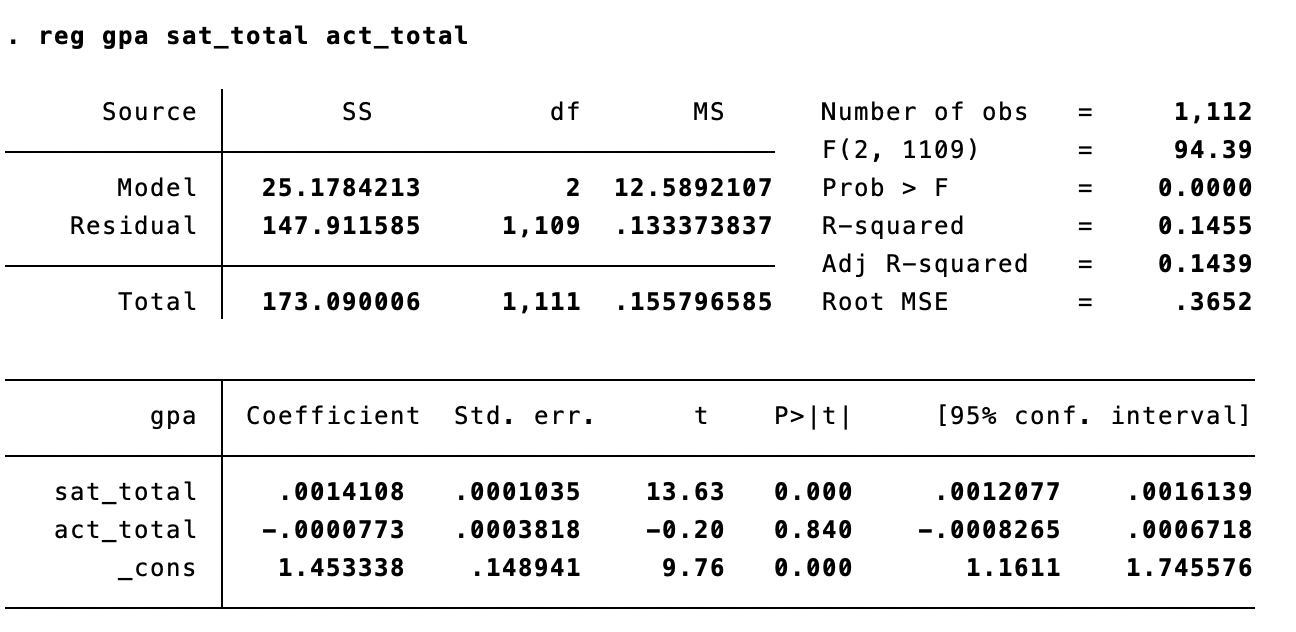Screen dimensions: 1296x632
Task: Select Adj R-squared value 0.1439
Action: point(1204,264)
